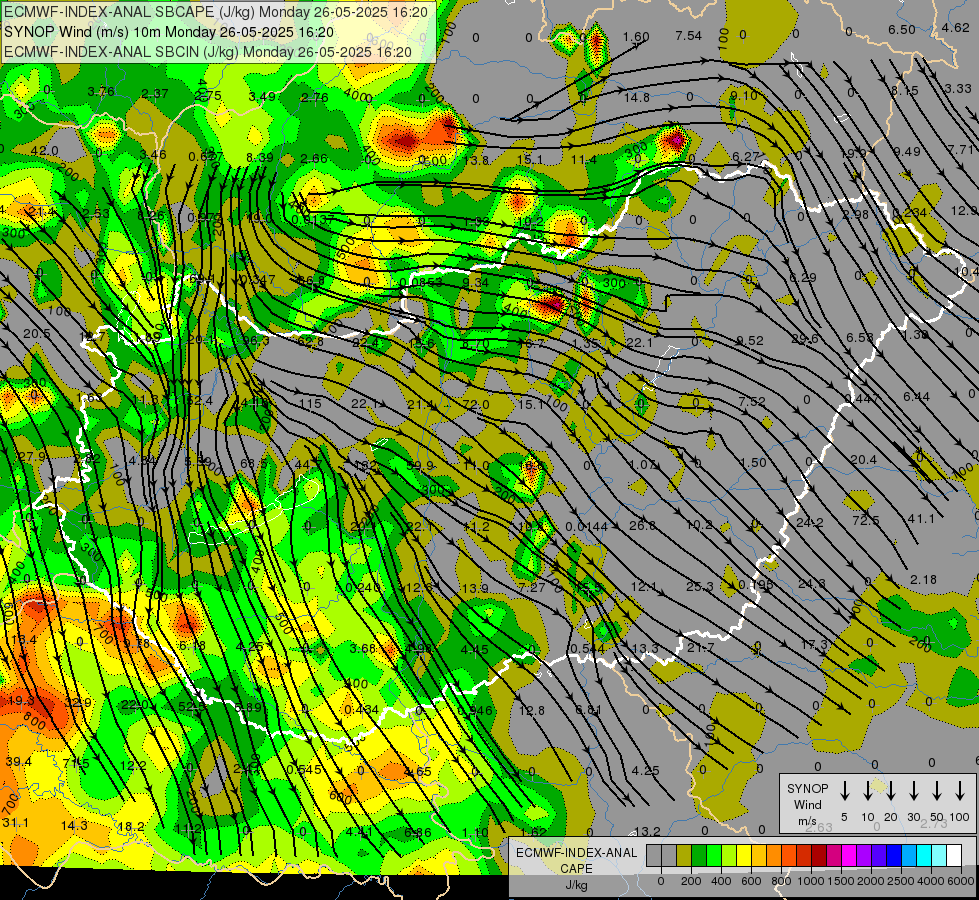
Task: Click the '25.3' value on map
Action: (699, 586)
